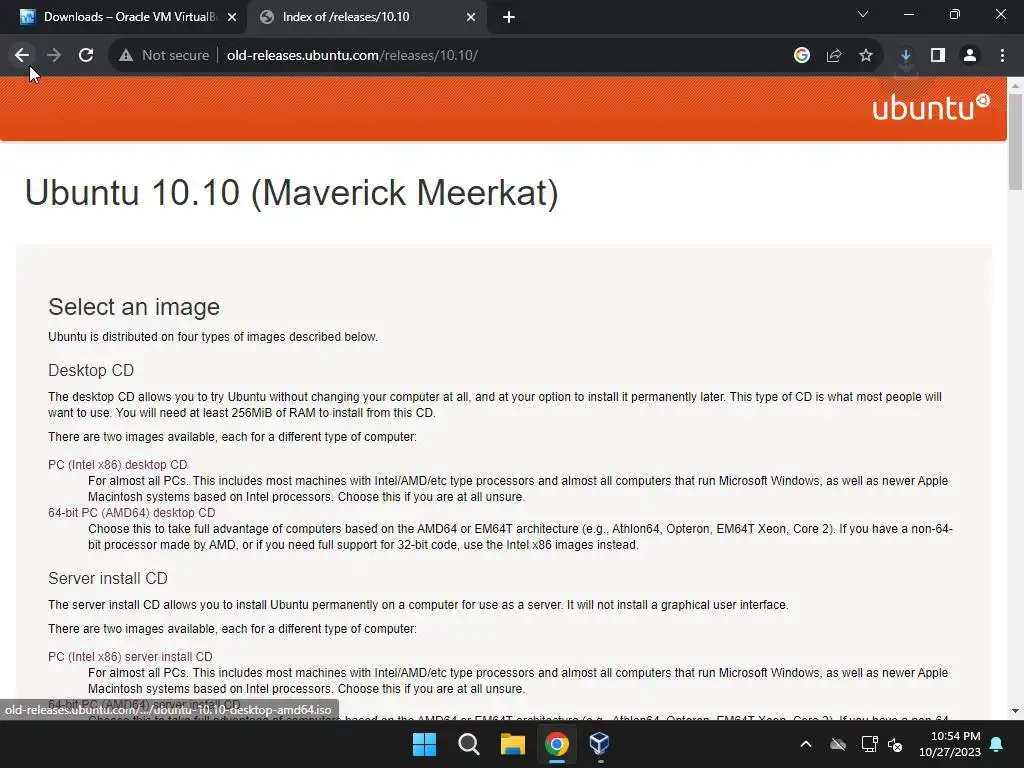Click the Server install CD subheading

[108, 578]
